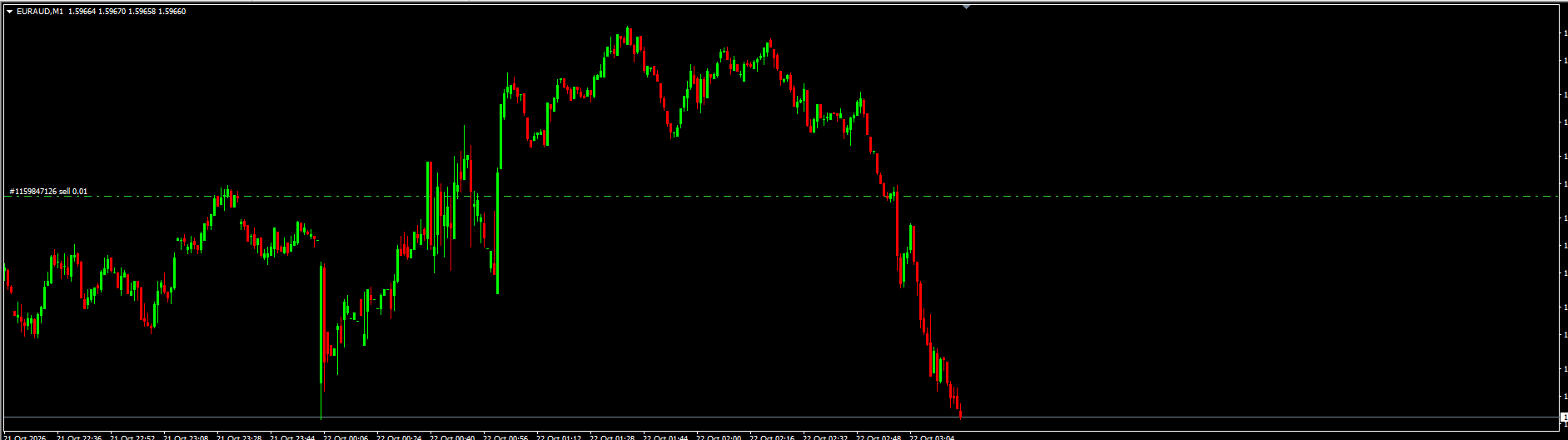The image size is (1568, 440).
Task: Click the high price value 1.59670
Action: pyautogui.click(x=112, y=12)
